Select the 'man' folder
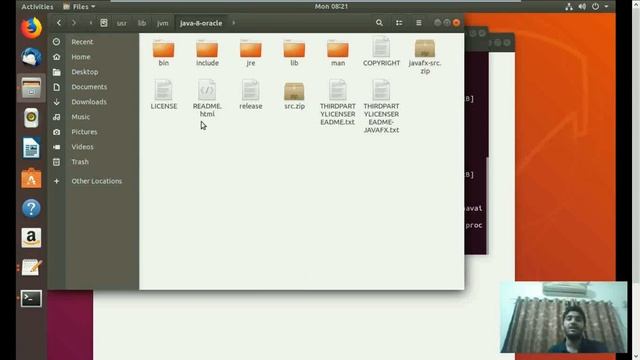Viewport: 640px width, 360px height. click(338, 52)
